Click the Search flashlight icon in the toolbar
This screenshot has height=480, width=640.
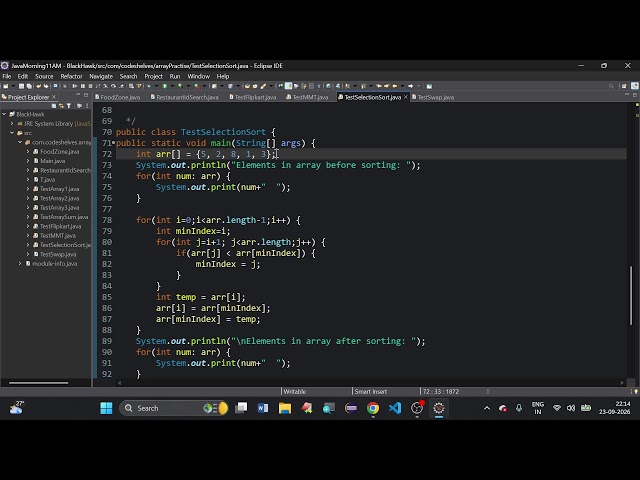tap(263, 86)
